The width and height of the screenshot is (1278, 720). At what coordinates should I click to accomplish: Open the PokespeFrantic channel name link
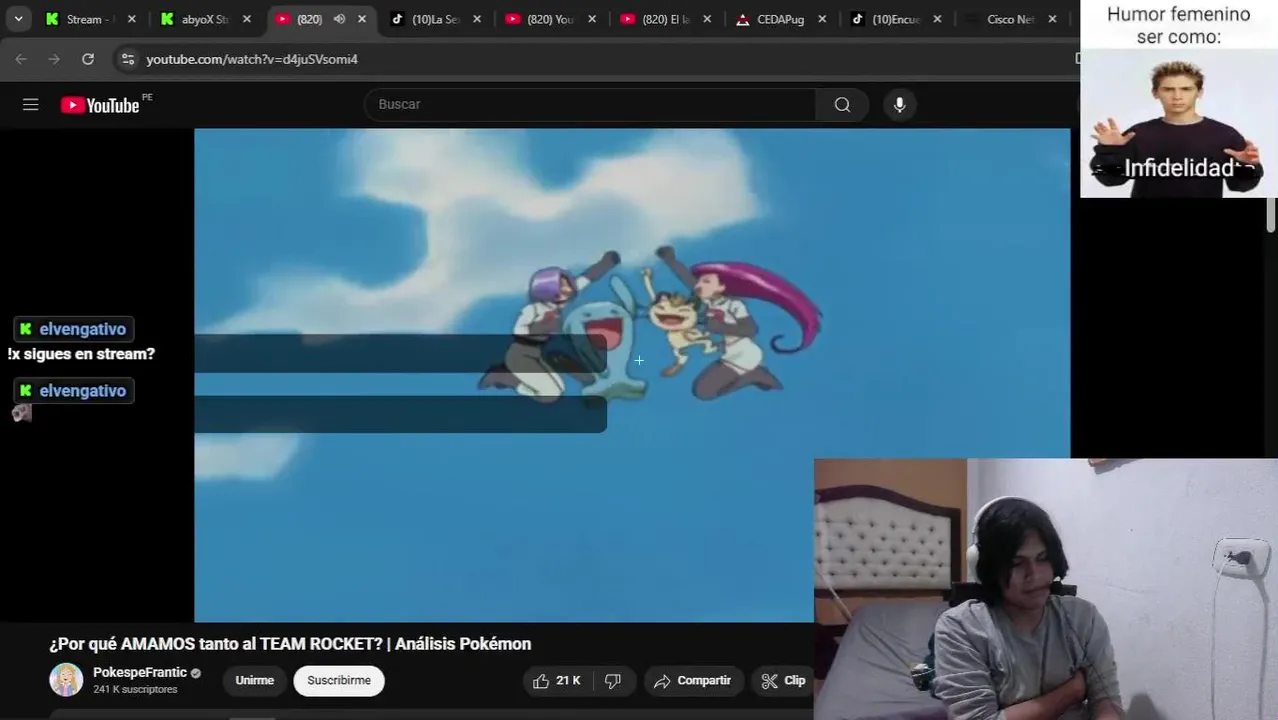pyautogui.click(x=140, y=672)
